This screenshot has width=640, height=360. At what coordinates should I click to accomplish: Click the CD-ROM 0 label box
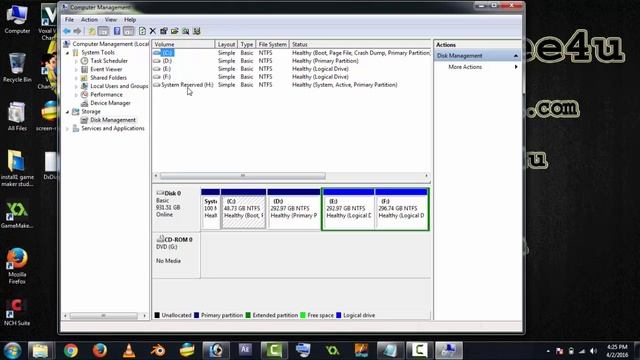pos(176,255)
